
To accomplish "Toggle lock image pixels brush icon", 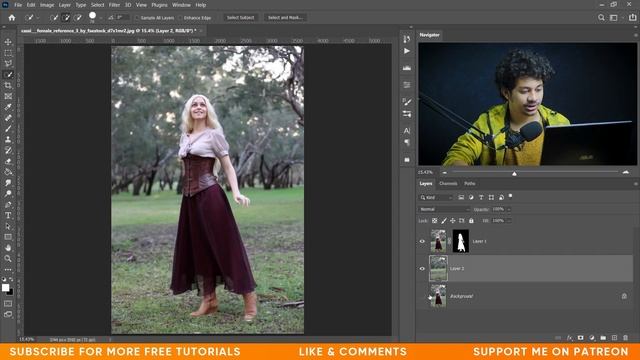I will pos(444,221).
